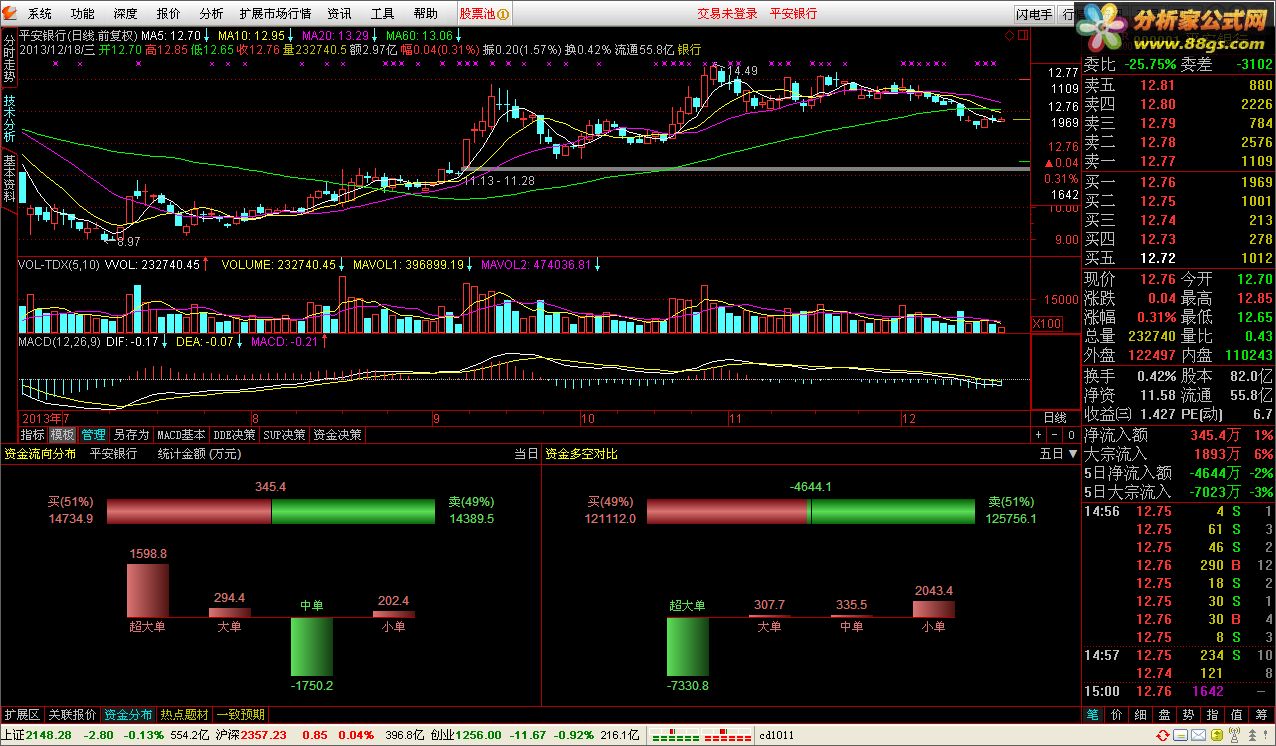Click the mail envelope status icon
Image resolution: width=1276 pixels, height=746 pixels.
point(1200,736)
